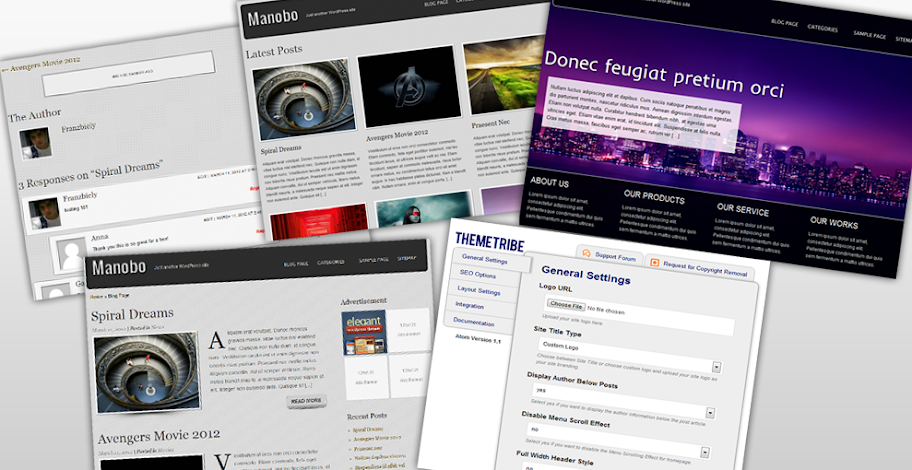The width and height of the screenshot is (912, 470).
Task: Click Anna's placeholder avatar in the comments
Action: [72, 255]
